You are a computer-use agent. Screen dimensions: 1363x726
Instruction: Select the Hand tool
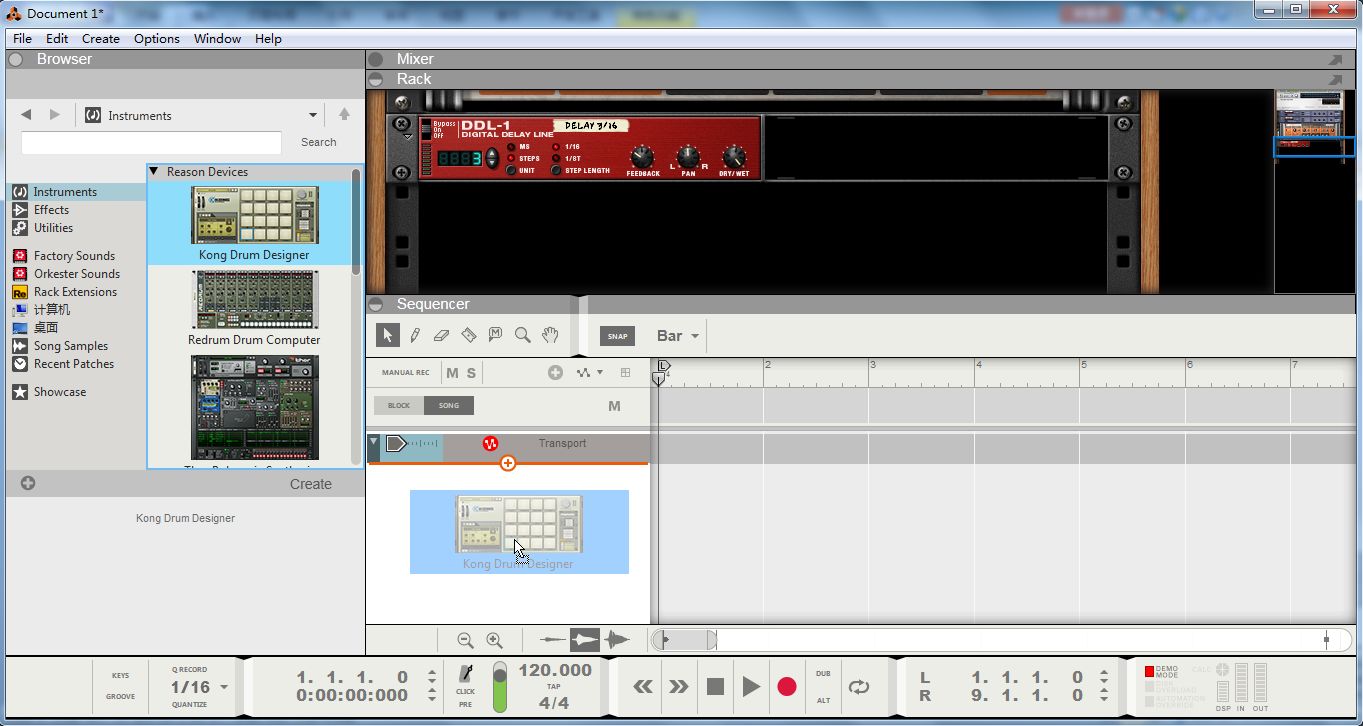549,335
